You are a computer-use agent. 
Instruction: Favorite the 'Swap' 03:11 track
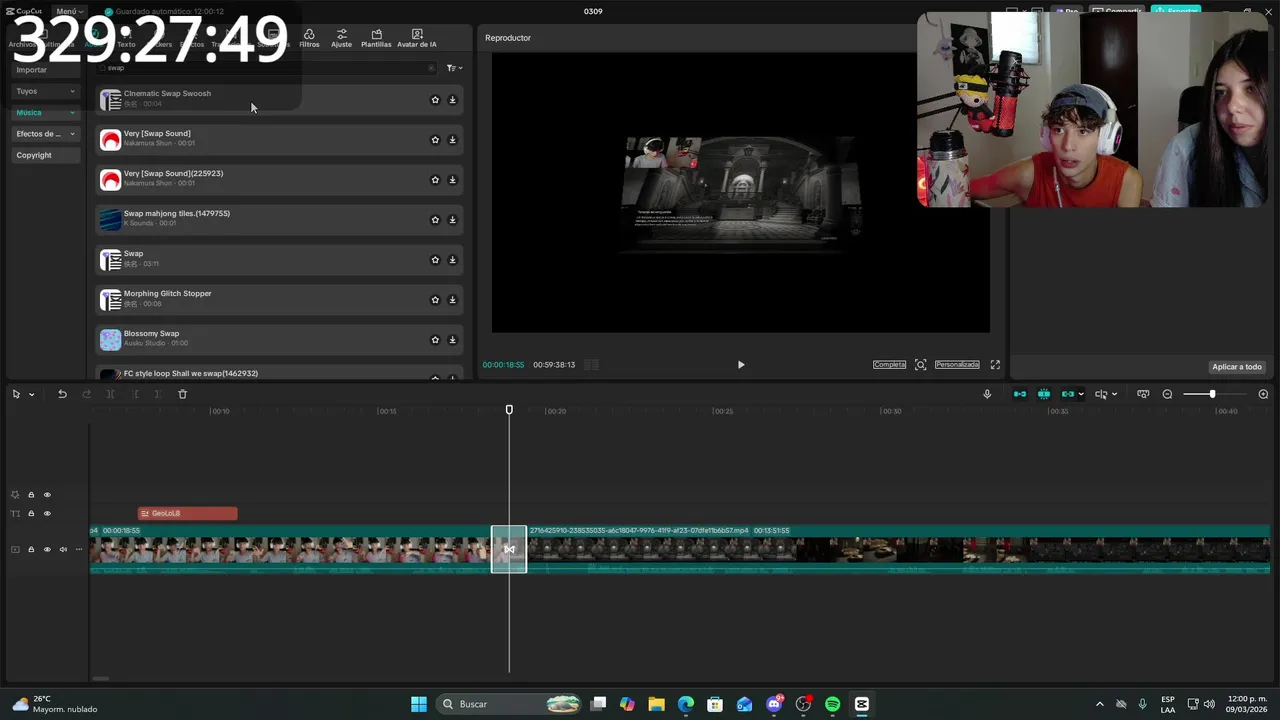[435, 260]
